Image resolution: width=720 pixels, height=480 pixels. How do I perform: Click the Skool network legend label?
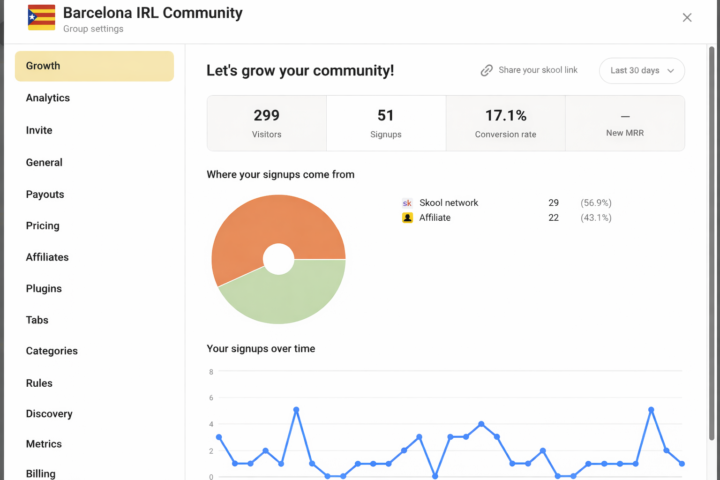click(x=449, y=203)
